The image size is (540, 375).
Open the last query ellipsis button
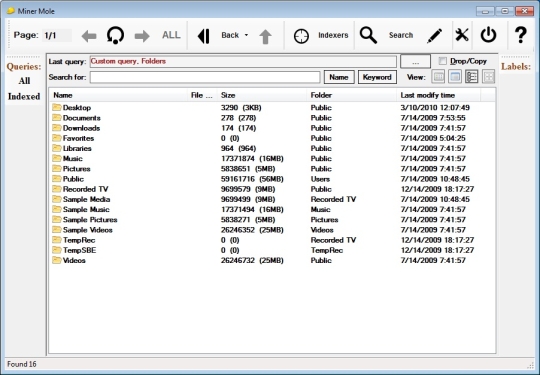pyautogui.click(x=415, y=62)
